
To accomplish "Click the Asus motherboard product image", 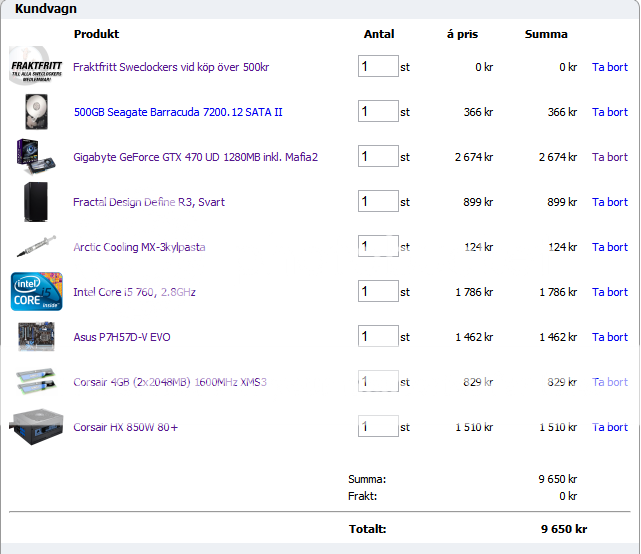I will (x=36, y=337).
